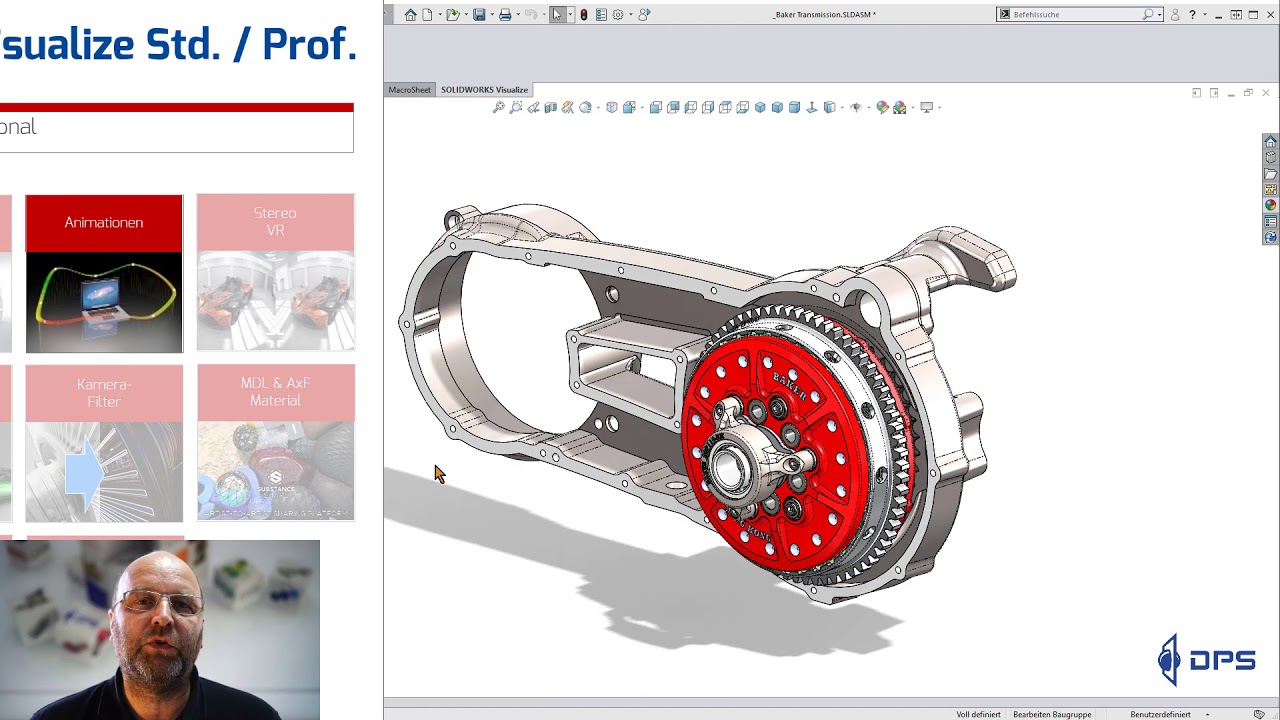The image size is (1280, 720).
Task: Save the Baker Transmission assembly
Action: [479, 15]
